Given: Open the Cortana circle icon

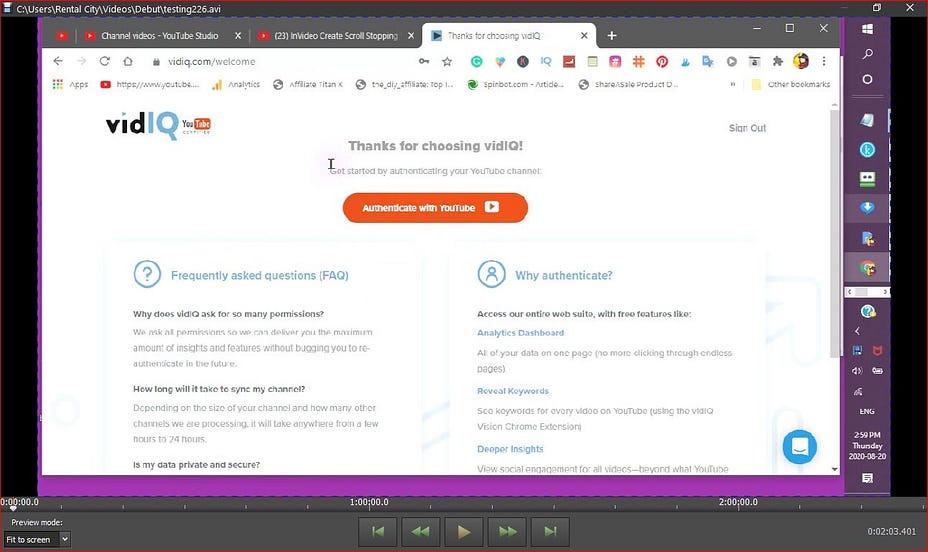Looking at the screenshot, I should pyautogui.click(x=867, y=79).
